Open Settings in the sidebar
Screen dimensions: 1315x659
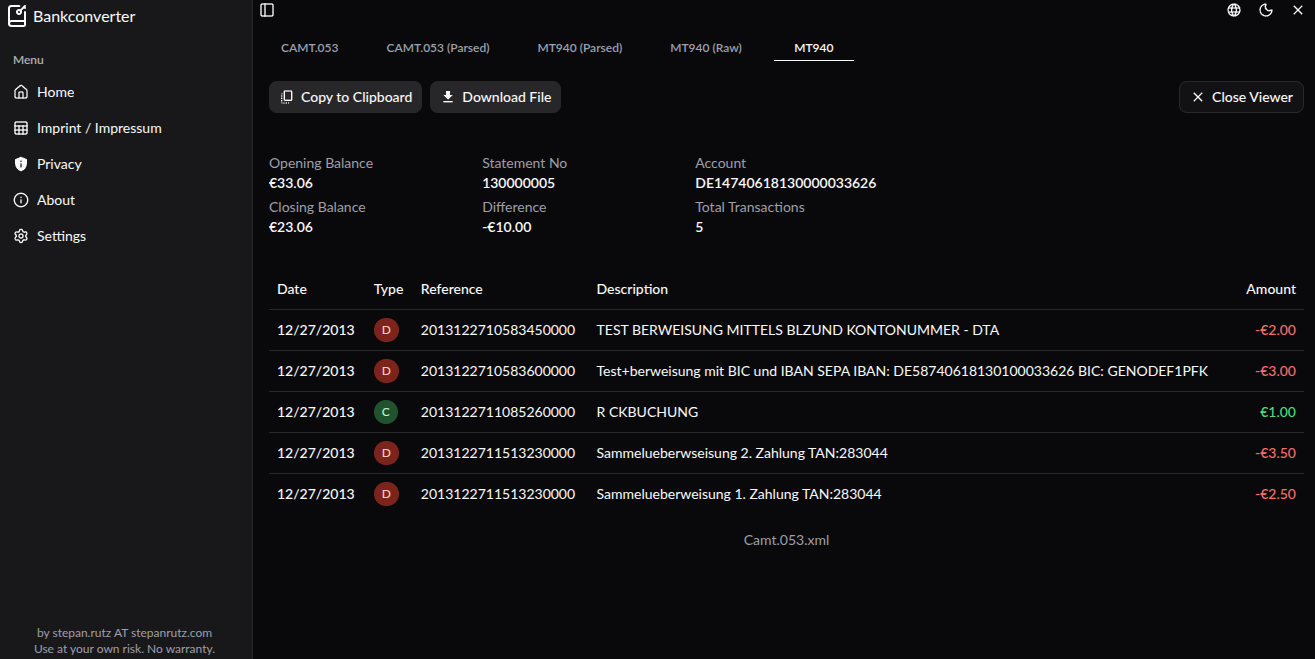[x=61, y=236]
